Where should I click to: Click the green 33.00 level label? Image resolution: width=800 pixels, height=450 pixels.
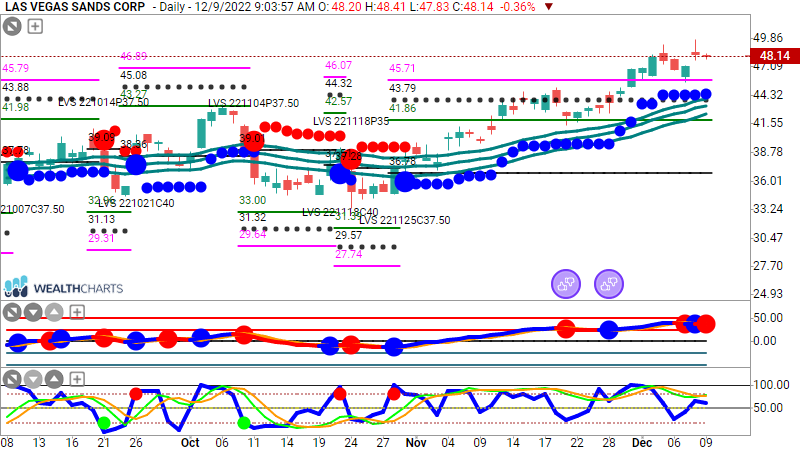click(x=253, y=200)
